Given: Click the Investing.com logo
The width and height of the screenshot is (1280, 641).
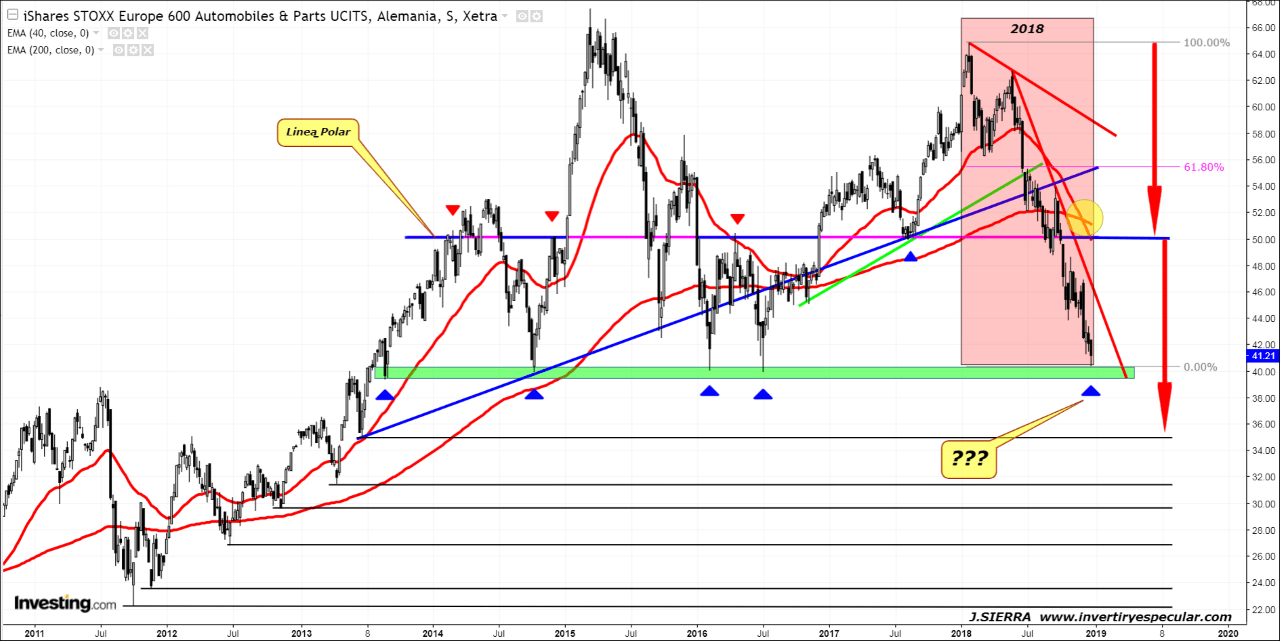Looking at the screenshot, I should coord(65,603).
